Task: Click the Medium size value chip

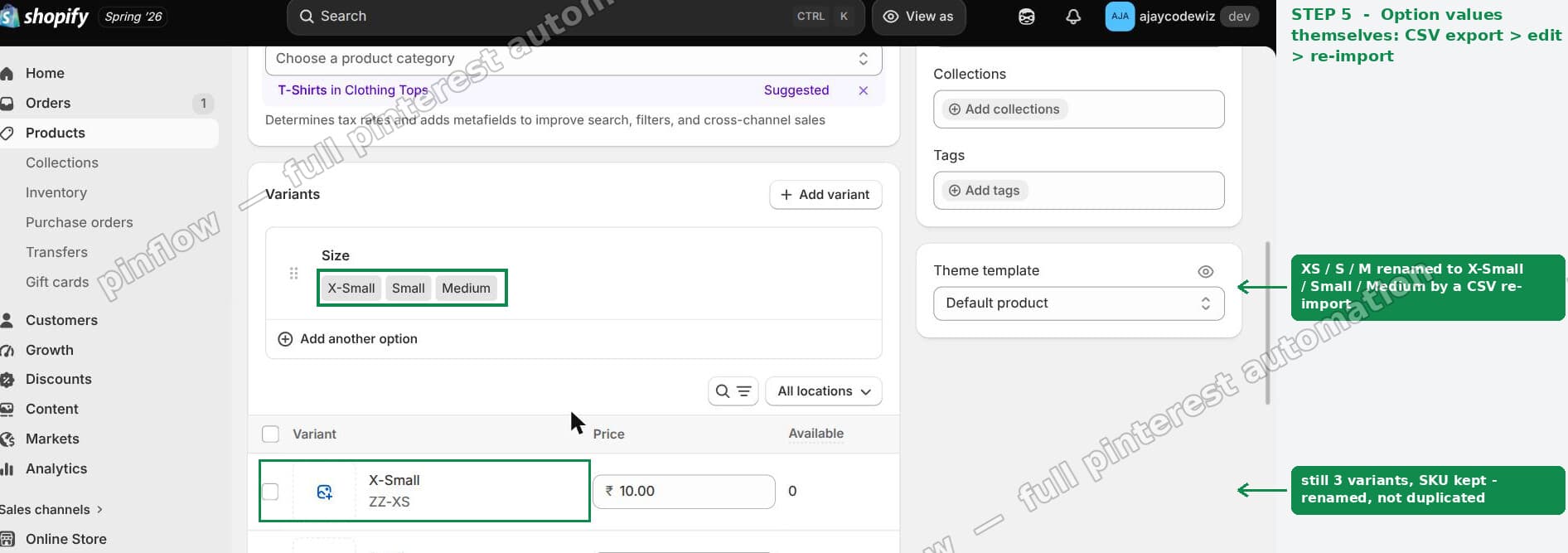Action: (x=466, y=289)
